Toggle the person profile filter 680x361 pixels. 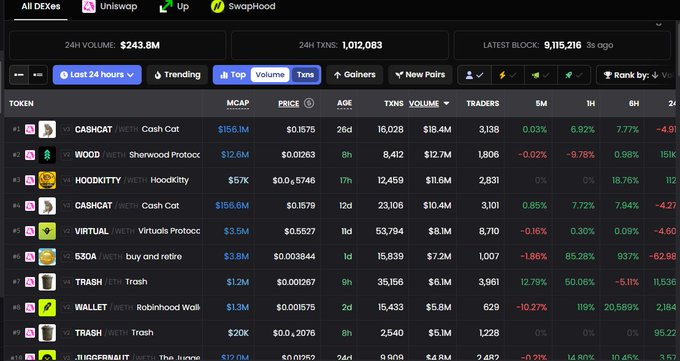coord(474,75)
